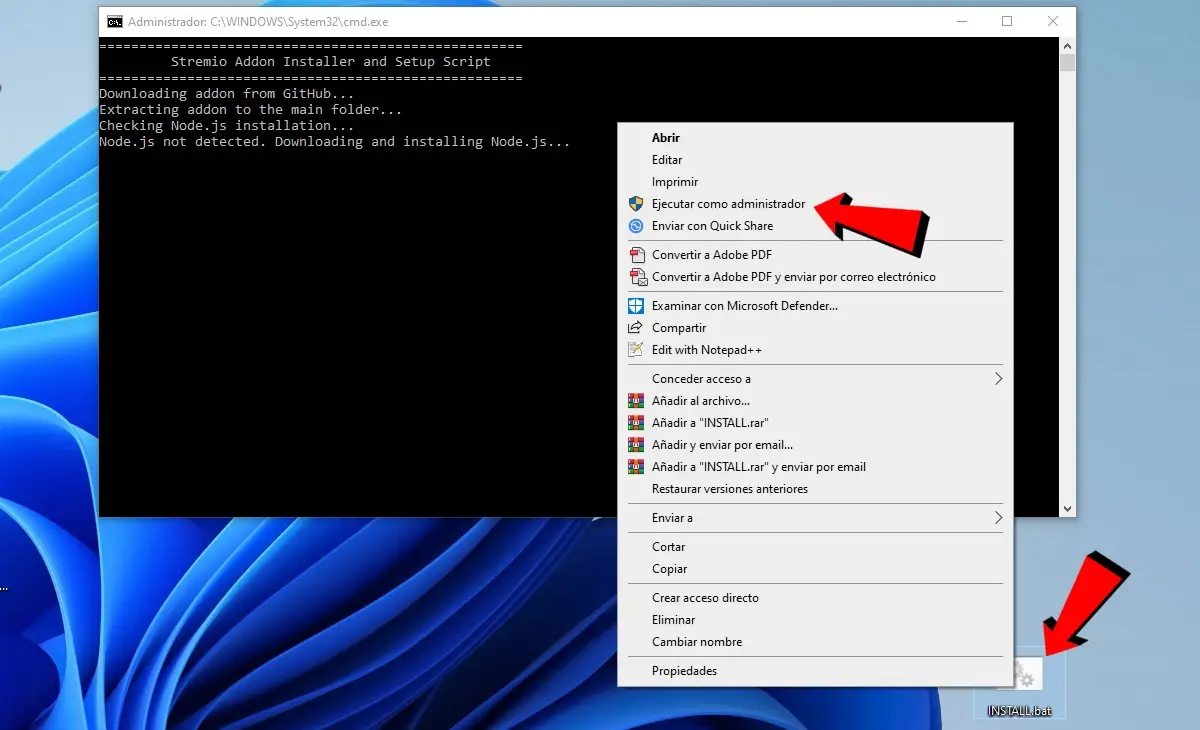The image size is (1200, 730).
Task: Select Cambiar nombre to rename the file
Action: (x=697, y=642)
